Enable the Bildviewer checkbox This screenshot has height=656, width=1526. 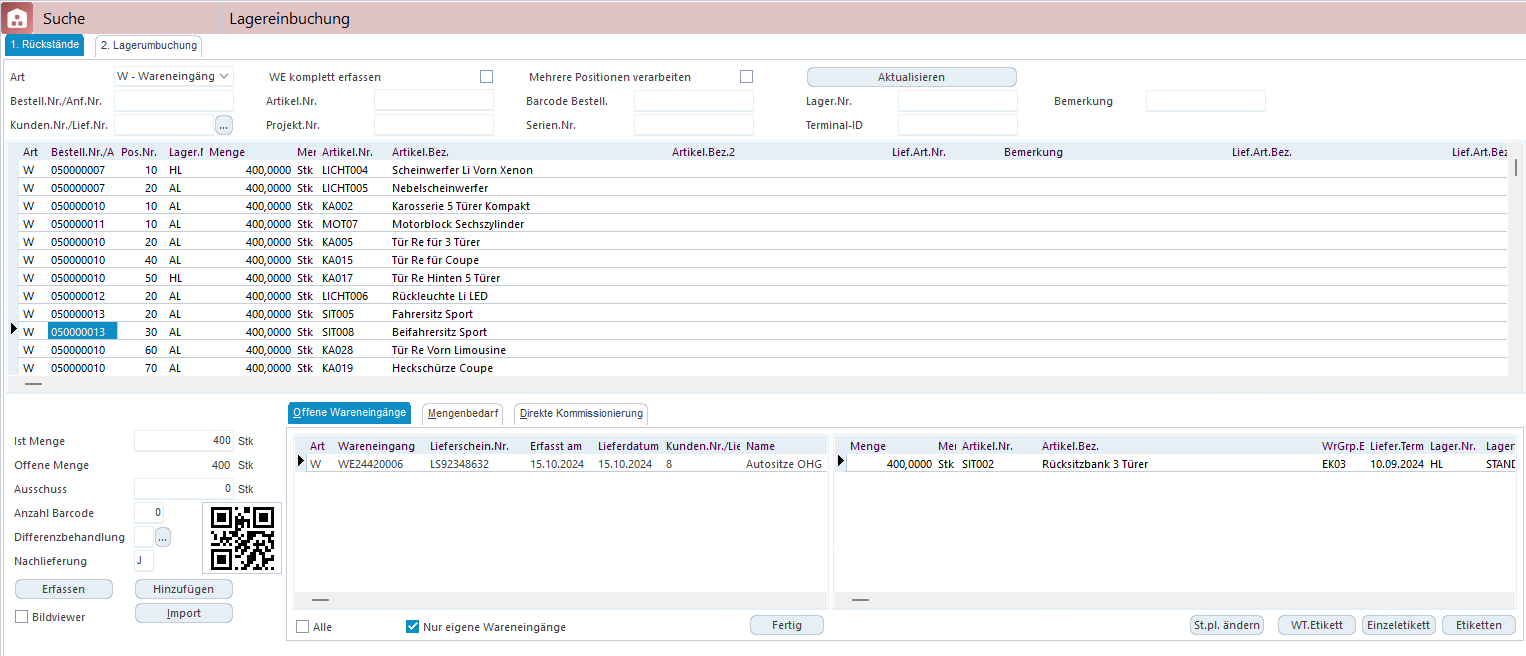click(x=22, y=617)
